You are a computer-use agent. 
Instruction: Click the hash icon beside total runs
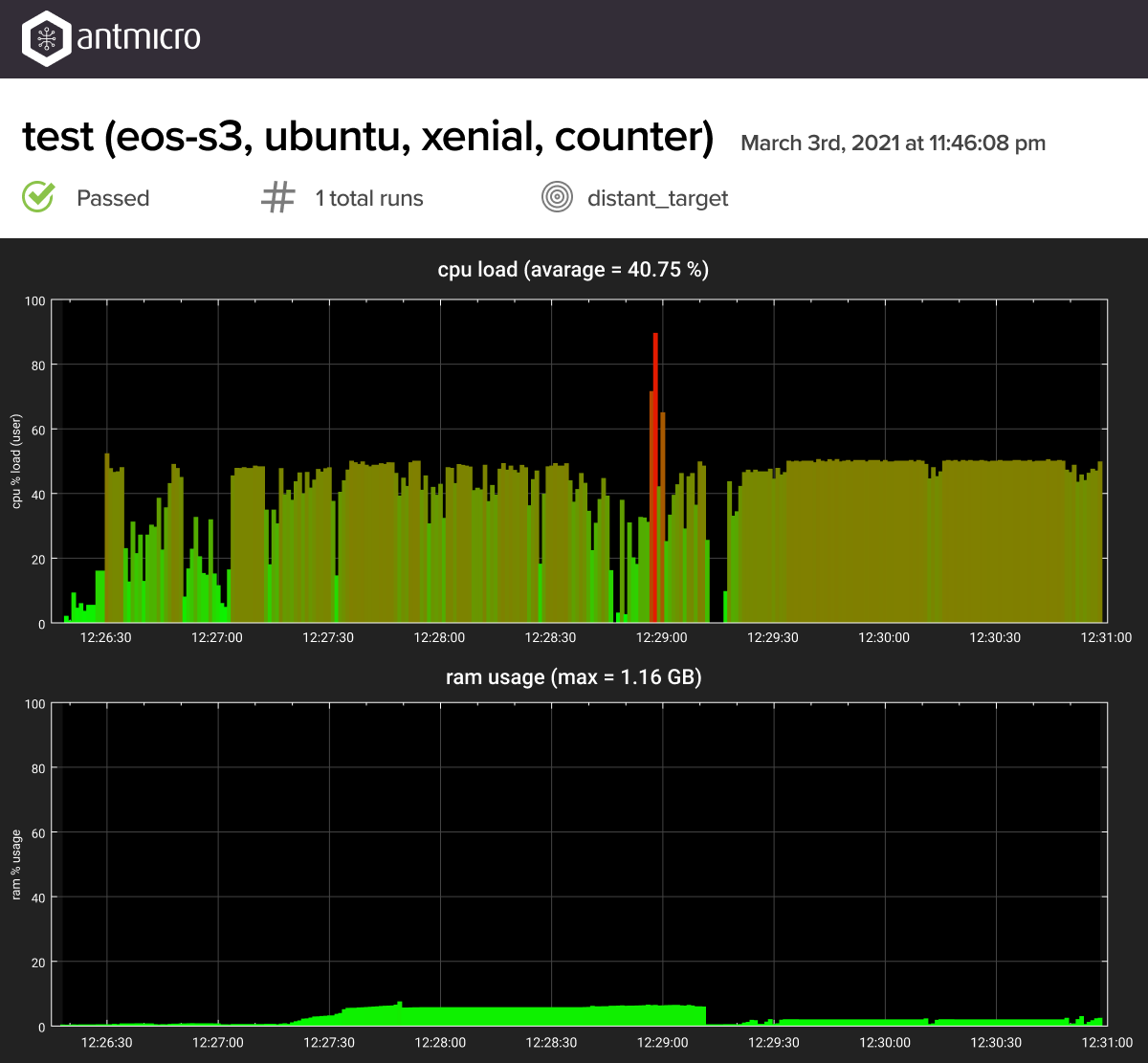coord(276,197)
